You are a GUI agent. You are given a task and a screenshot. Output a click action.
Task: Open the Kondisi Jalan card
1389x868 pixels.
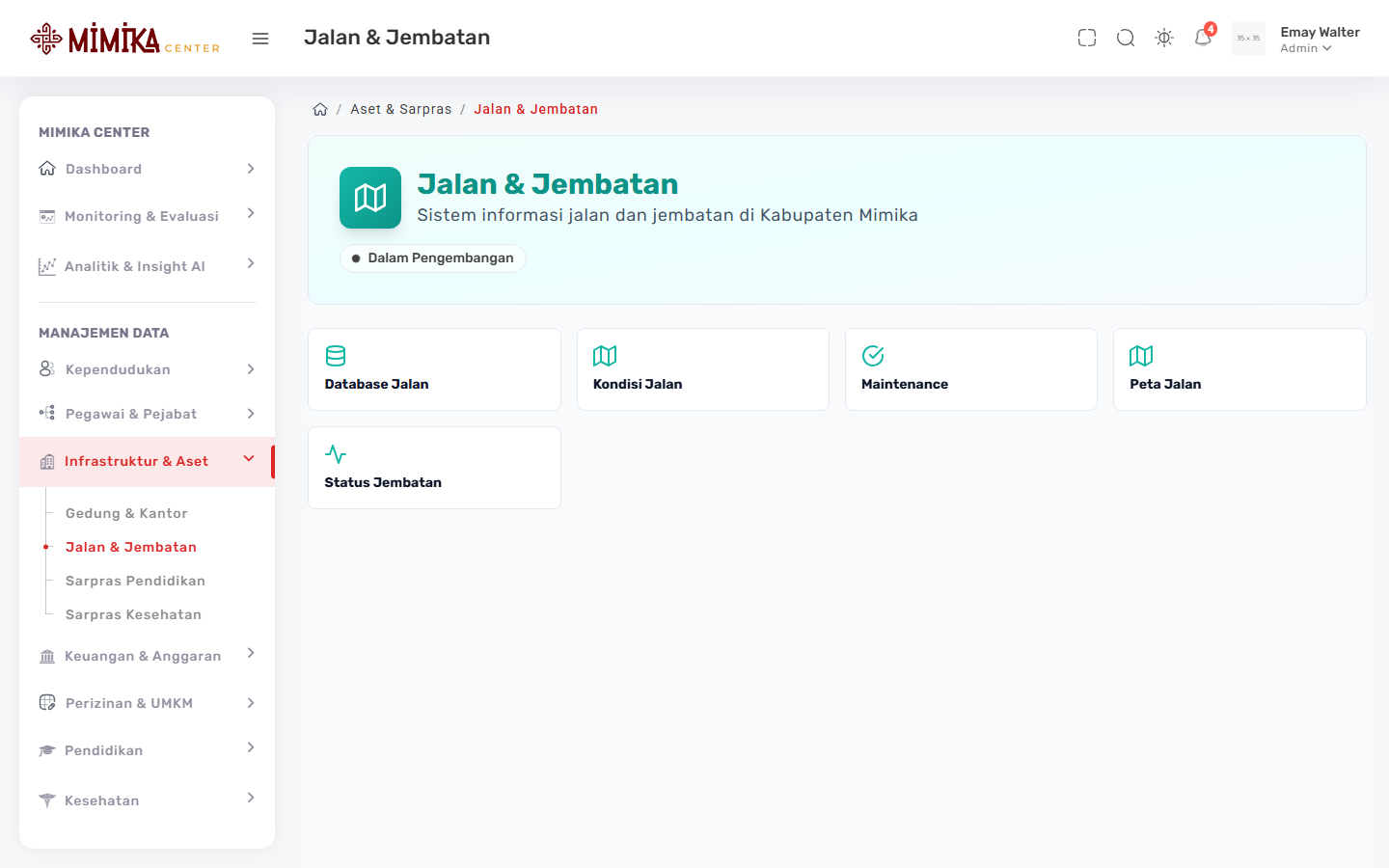pos(703,369)
